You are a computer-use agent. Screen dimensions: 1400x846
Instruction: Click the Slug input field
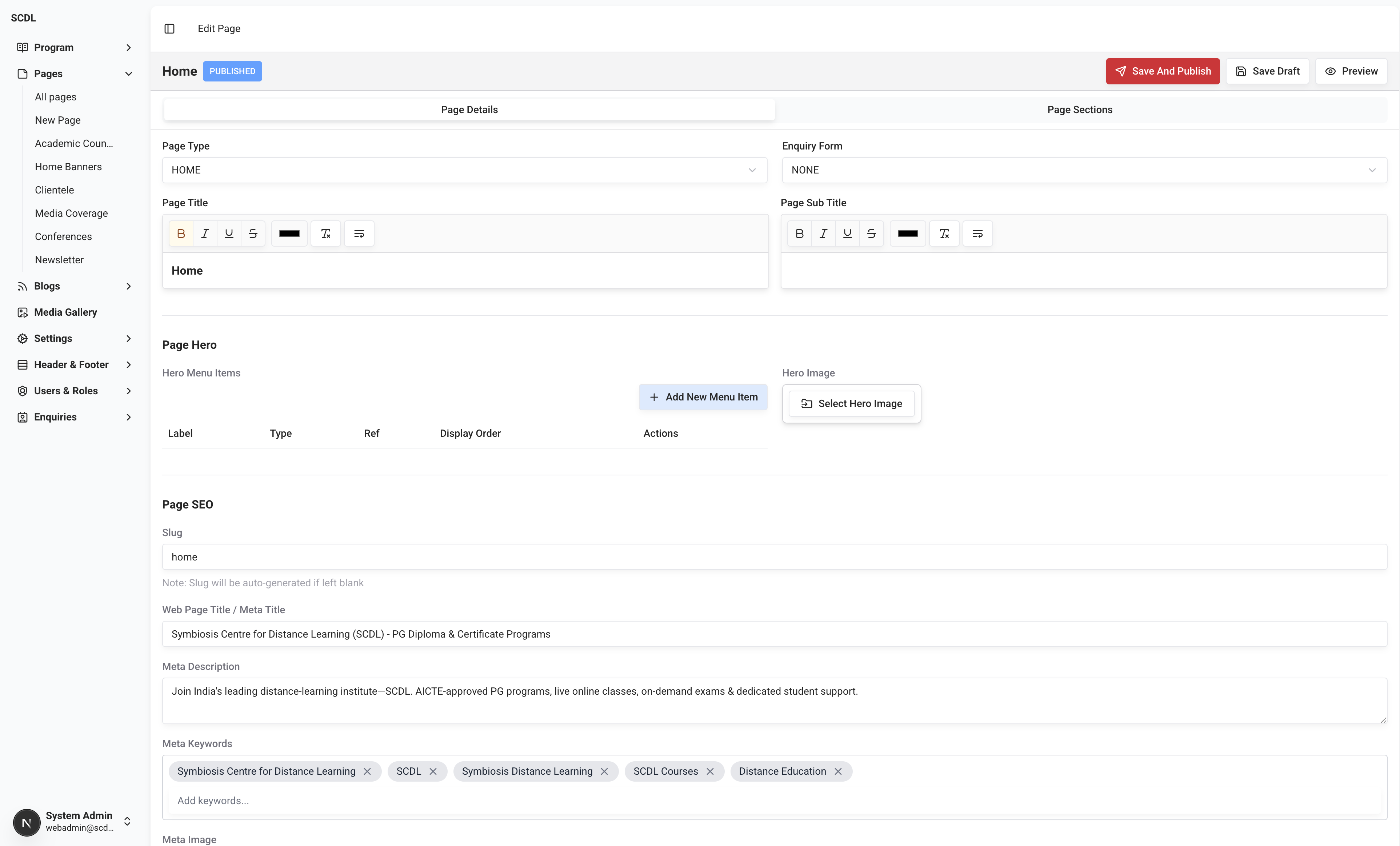pyautogui.click(x=775, y=557)
